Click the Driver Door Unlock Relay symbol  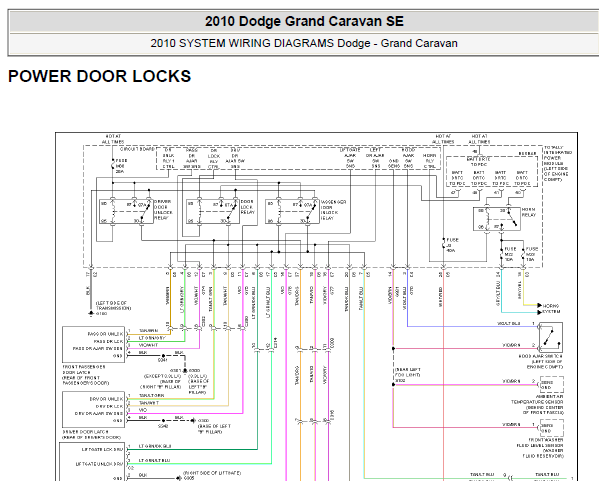tap(126, 212)
